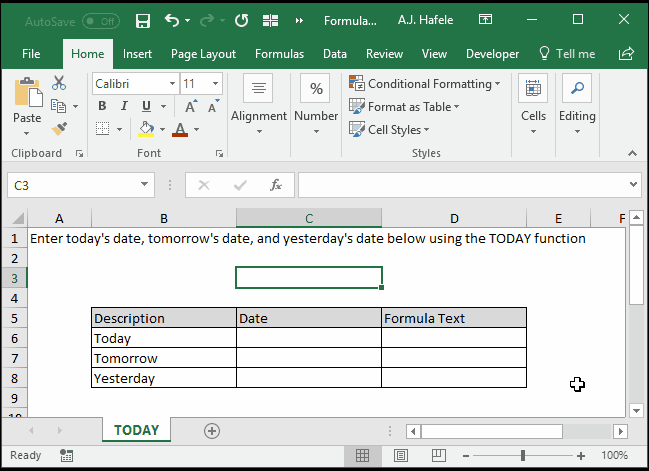Select all cells via corner triangle

coord(17,218)
